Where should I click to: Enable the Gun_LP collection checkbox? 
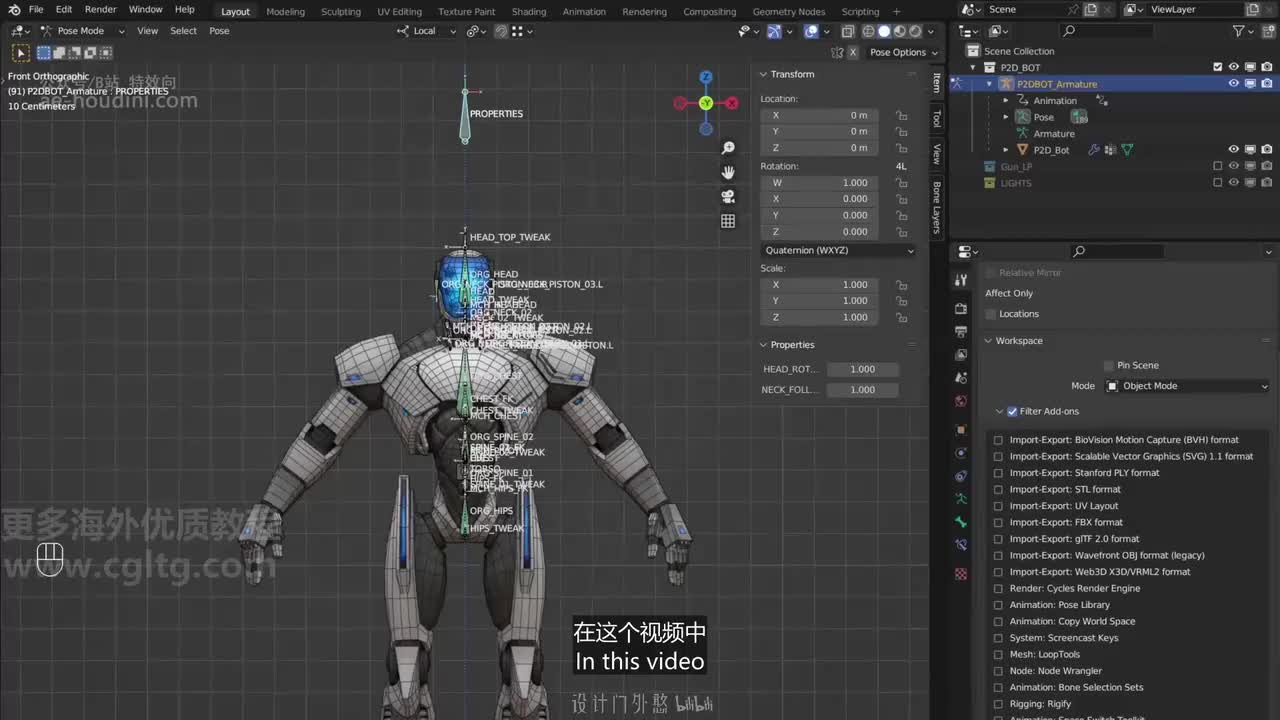coord(1217,166)
